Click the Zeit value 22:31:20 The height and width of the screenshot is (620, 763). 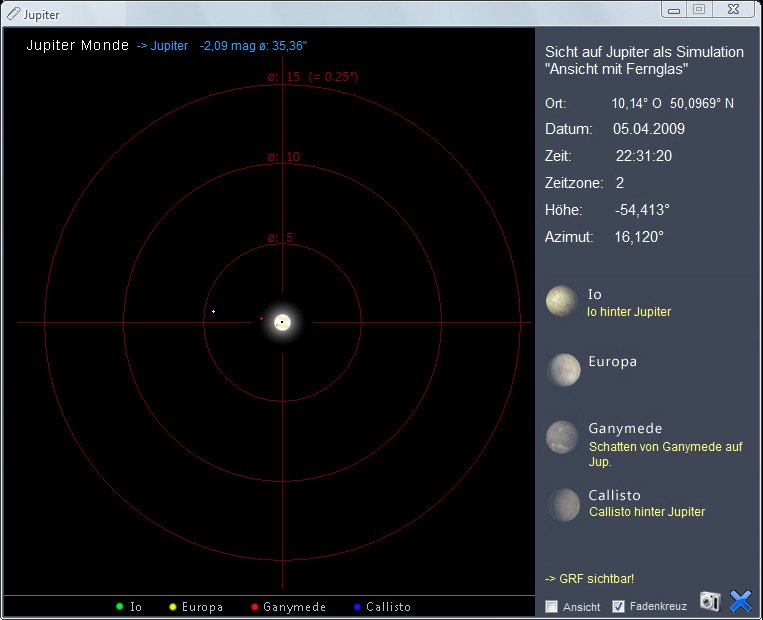pyautogui.click(x=643, y=156)
